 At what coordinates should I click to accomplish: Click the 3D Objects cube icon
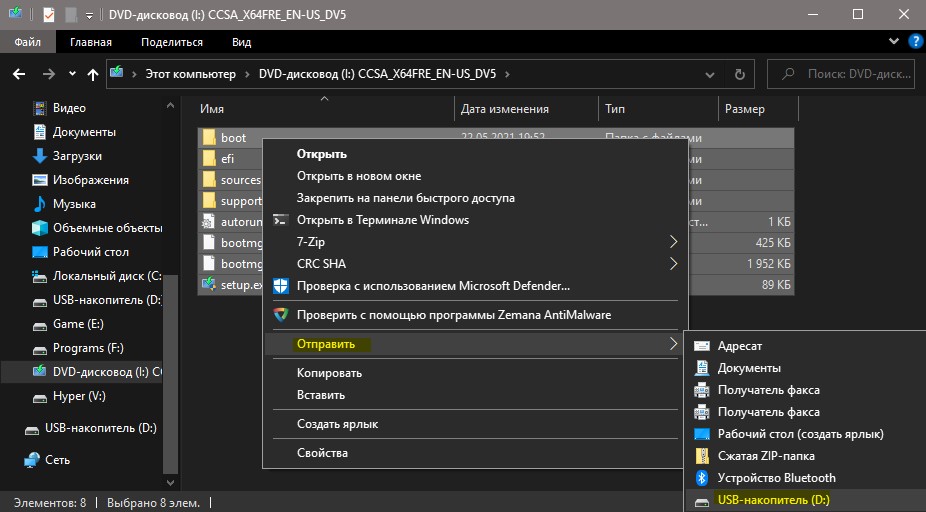40,228
